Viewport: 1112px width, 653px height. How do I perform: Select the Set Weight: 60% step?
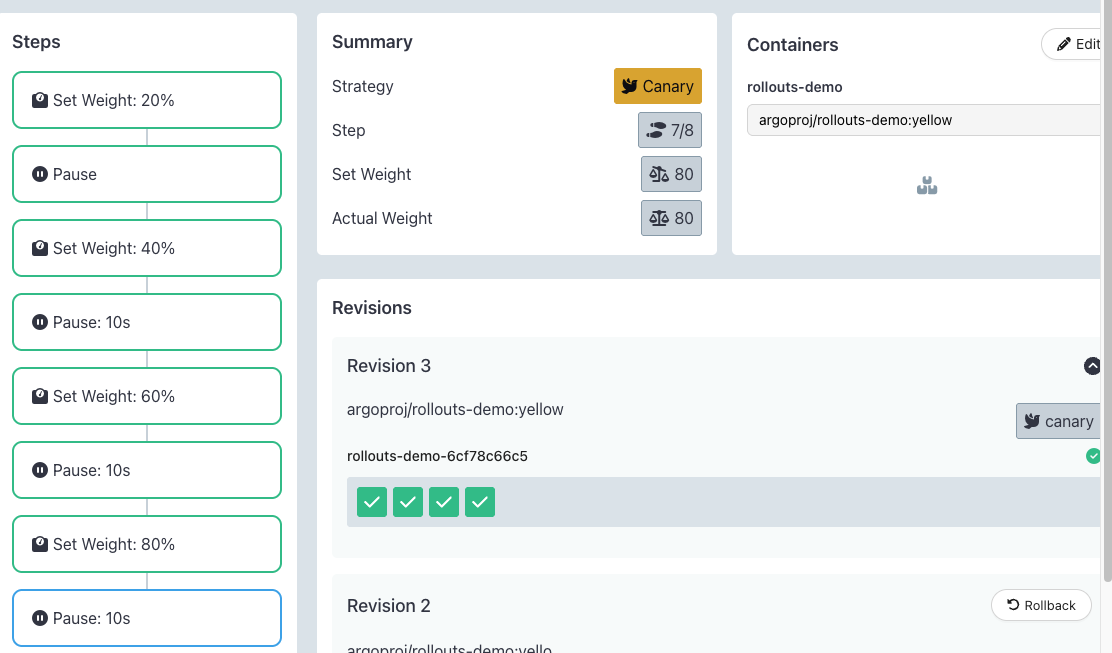tap(147, 396)
